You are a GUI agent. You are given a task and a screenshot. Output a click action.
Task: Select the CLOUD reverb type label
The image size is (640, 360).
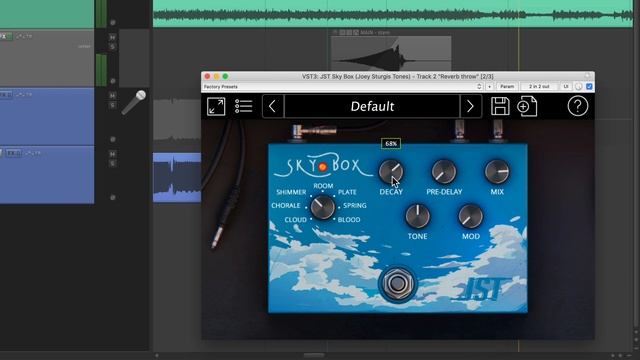pos(296,220)
